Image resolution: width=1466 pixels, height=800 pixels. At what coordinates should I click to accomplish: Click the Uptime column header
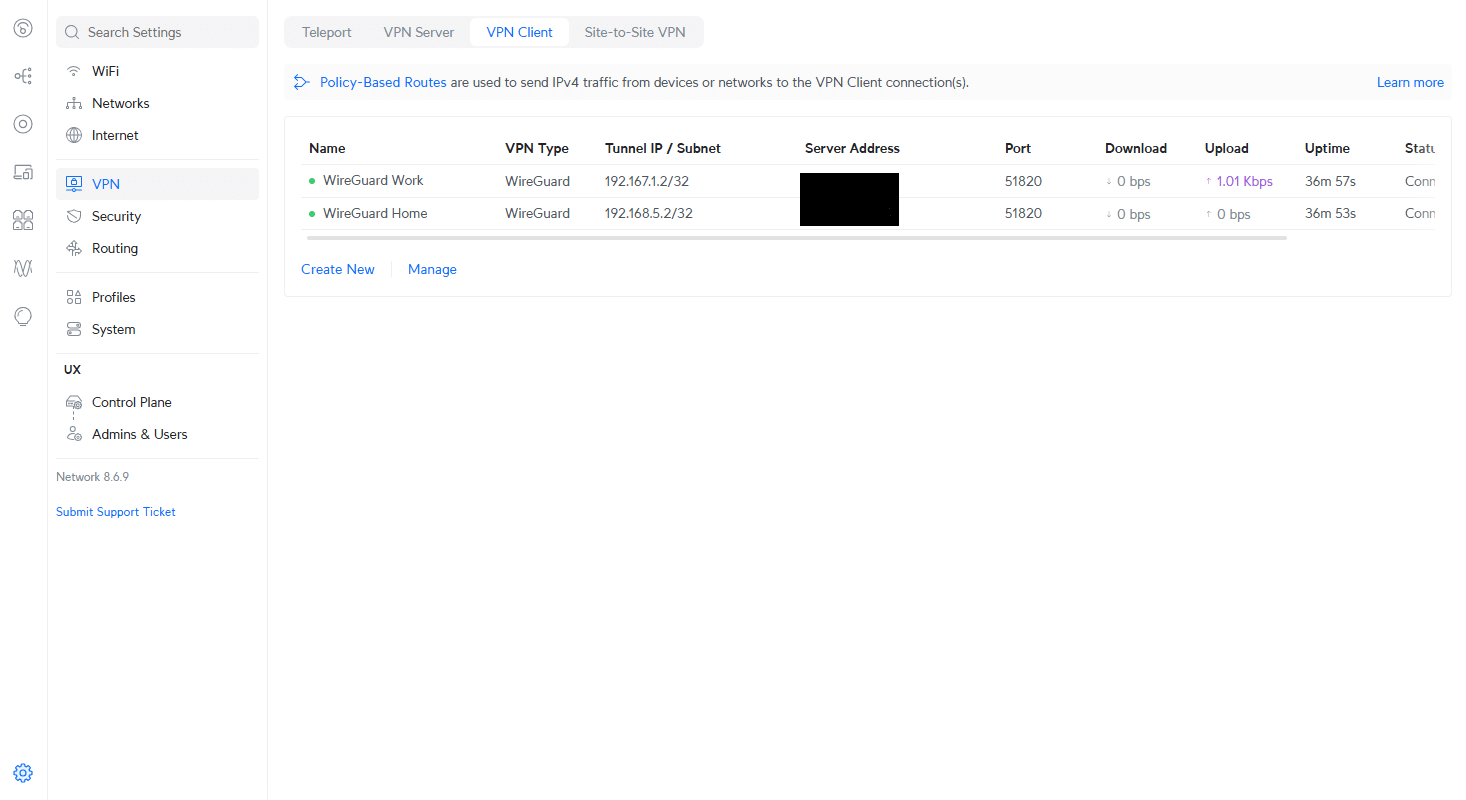click(1327, 148)
